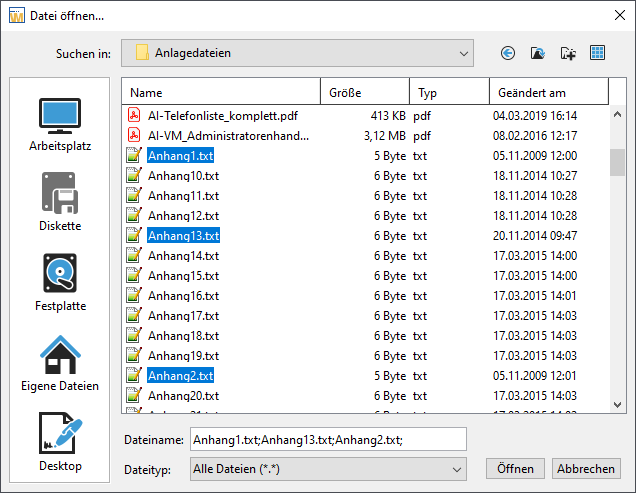
Task: Click file icon beside Anhang12.txt
Action: pyautogui.click(x=134, y=215)
